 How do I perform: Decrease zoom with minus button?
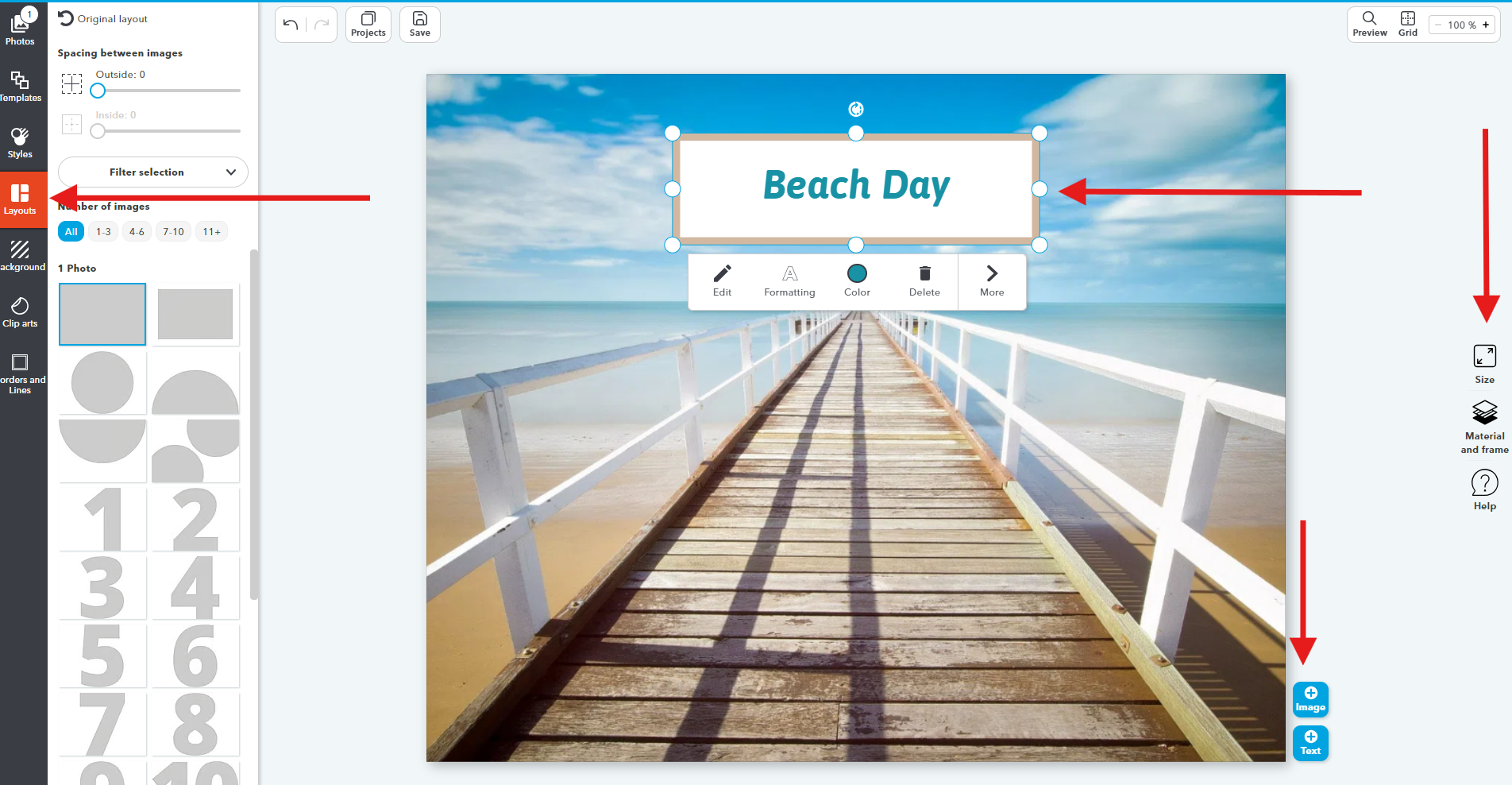(x=1437, y=25)
